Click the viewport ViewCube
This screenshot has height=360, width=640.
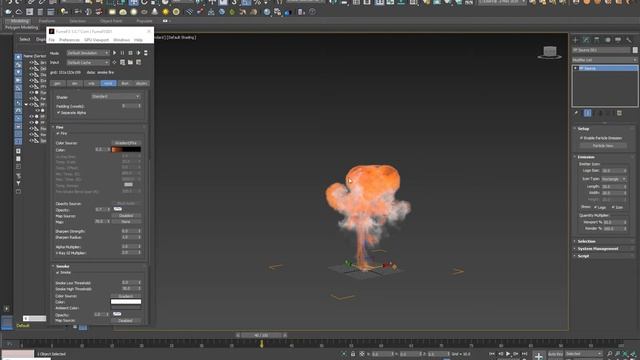click(x=550, y=52)
